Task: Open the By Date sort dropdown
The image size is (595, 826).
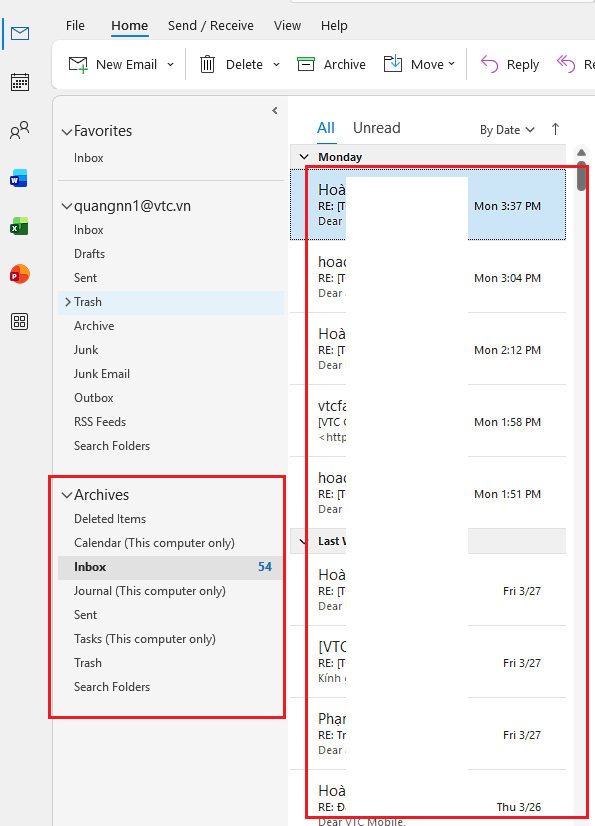Action: pos(507,130)
